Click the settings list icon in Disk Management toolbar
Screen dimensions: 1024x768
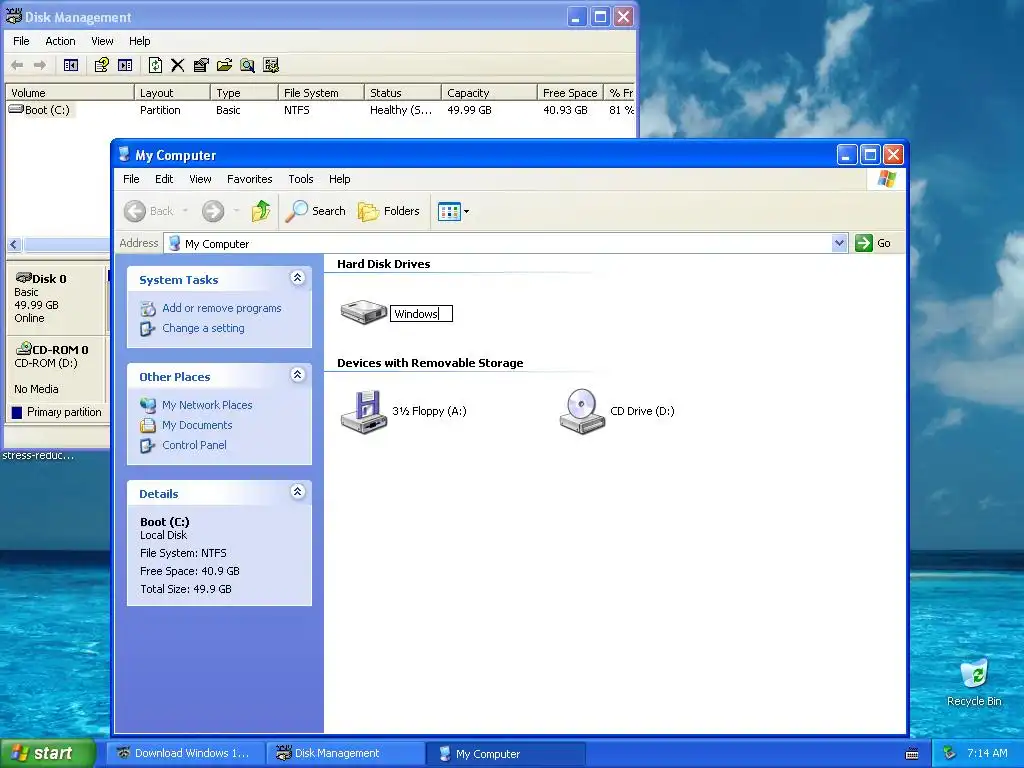271,65
